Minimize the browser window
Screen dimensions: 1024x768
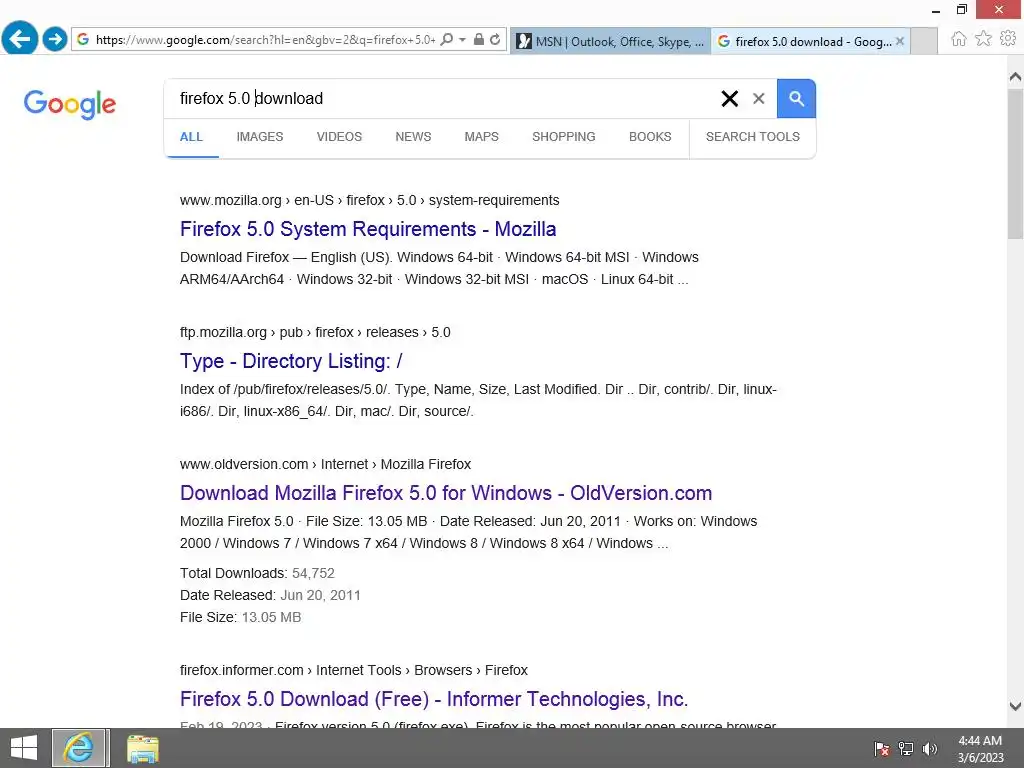tap(936, 10)
